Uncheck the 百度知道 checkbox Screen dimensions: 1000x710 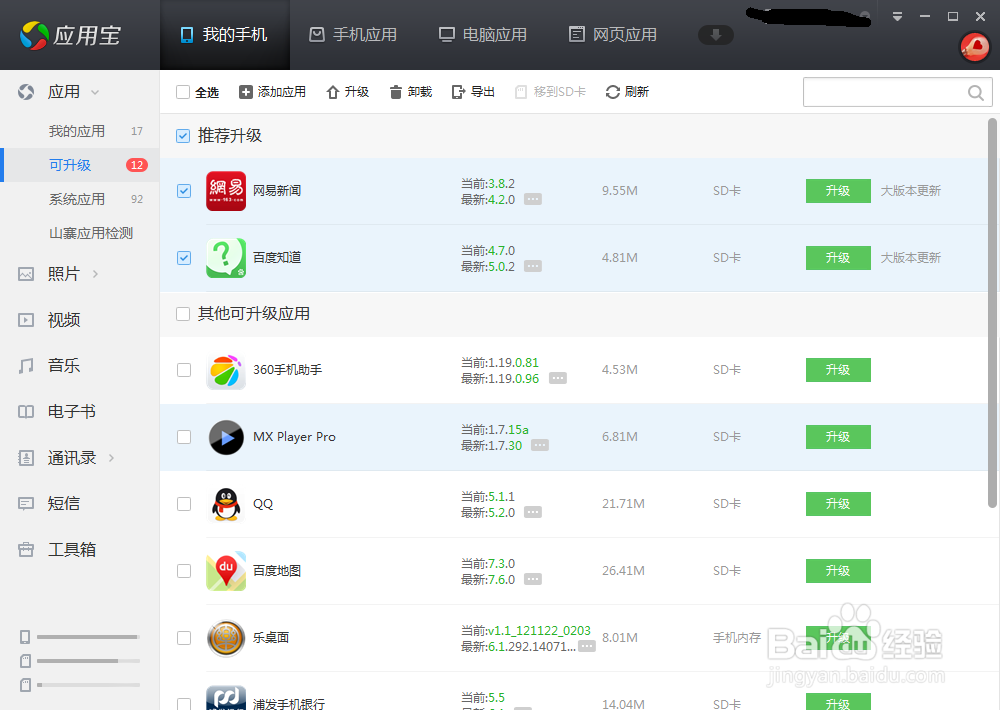(x=184, y=258)
